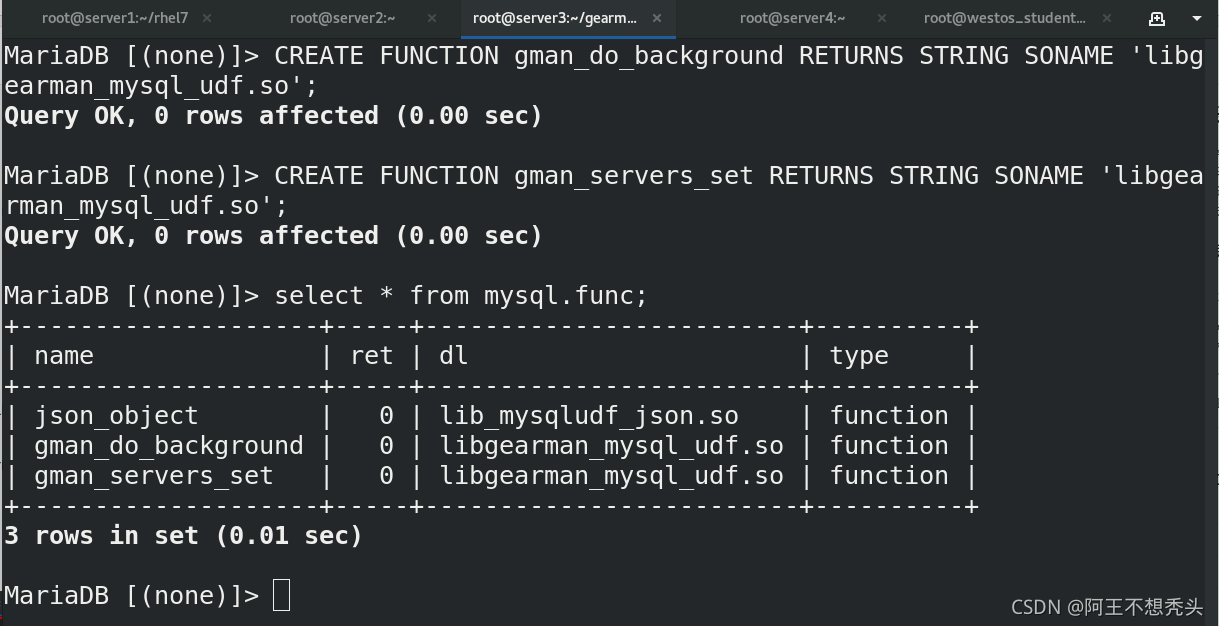Click the gman_servers_set table row name
Screen dimensions: 1219x626
click(x=153, y=476)
